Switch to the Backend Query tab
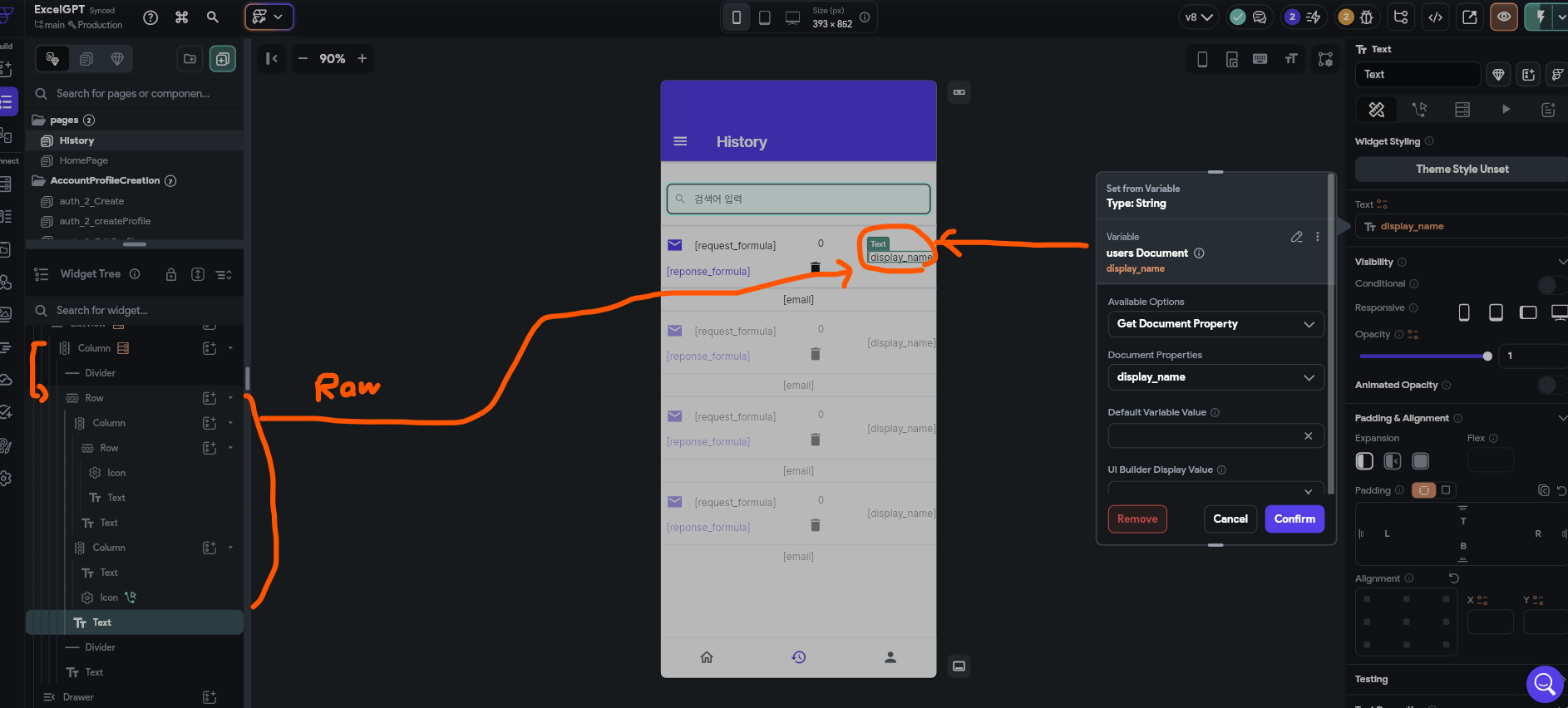 tap(1462, 110)
